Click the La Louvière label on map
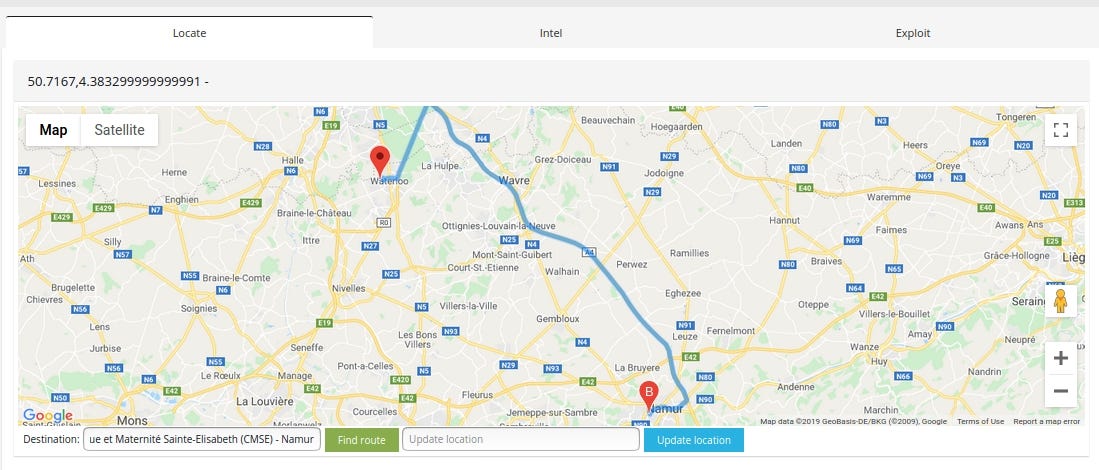This screenshot has width=1099, height=470. point(264,401)
